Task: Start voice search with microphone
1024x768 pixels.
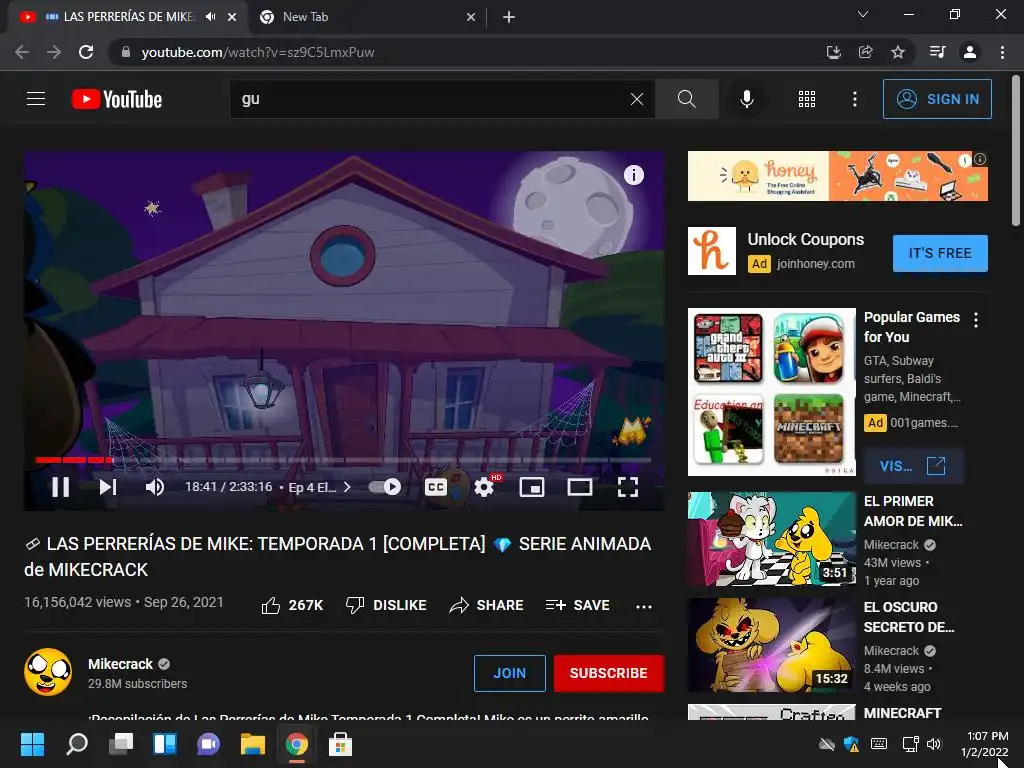Action: pyautogui.click(x=746, y=99)
